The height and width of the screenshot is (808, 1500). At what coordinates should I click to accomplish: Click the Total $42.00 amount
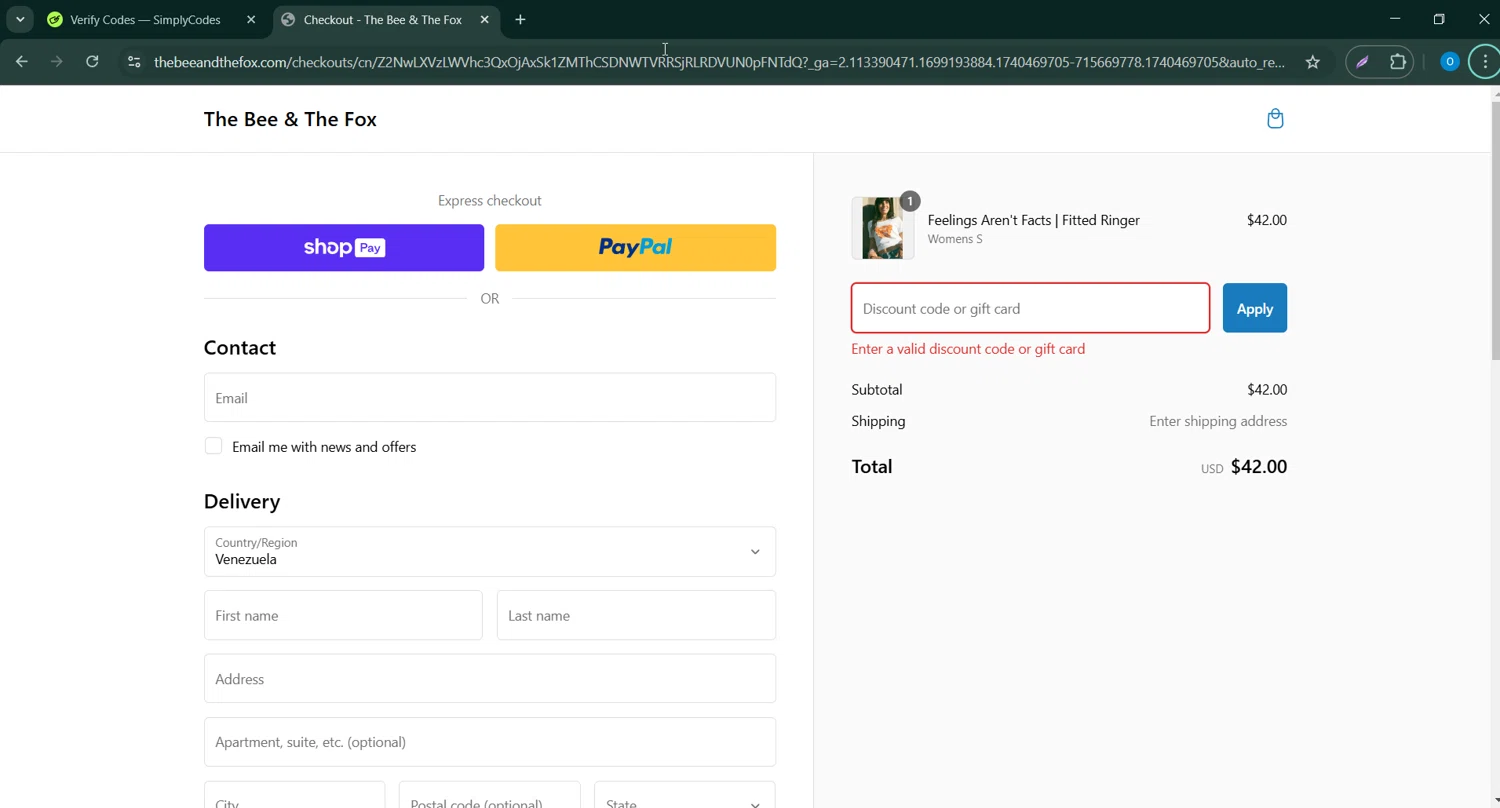click(x=1258, y=467)
